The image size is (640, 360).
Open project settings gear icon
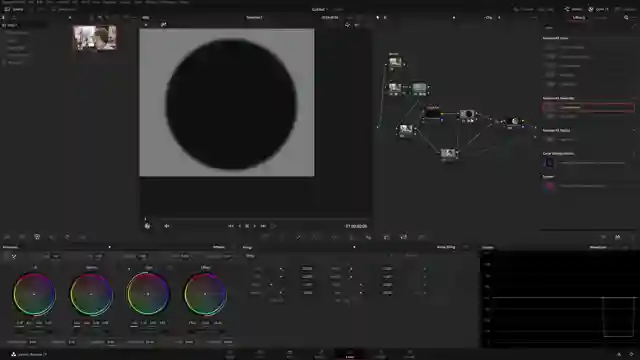[x=631, y=354]
